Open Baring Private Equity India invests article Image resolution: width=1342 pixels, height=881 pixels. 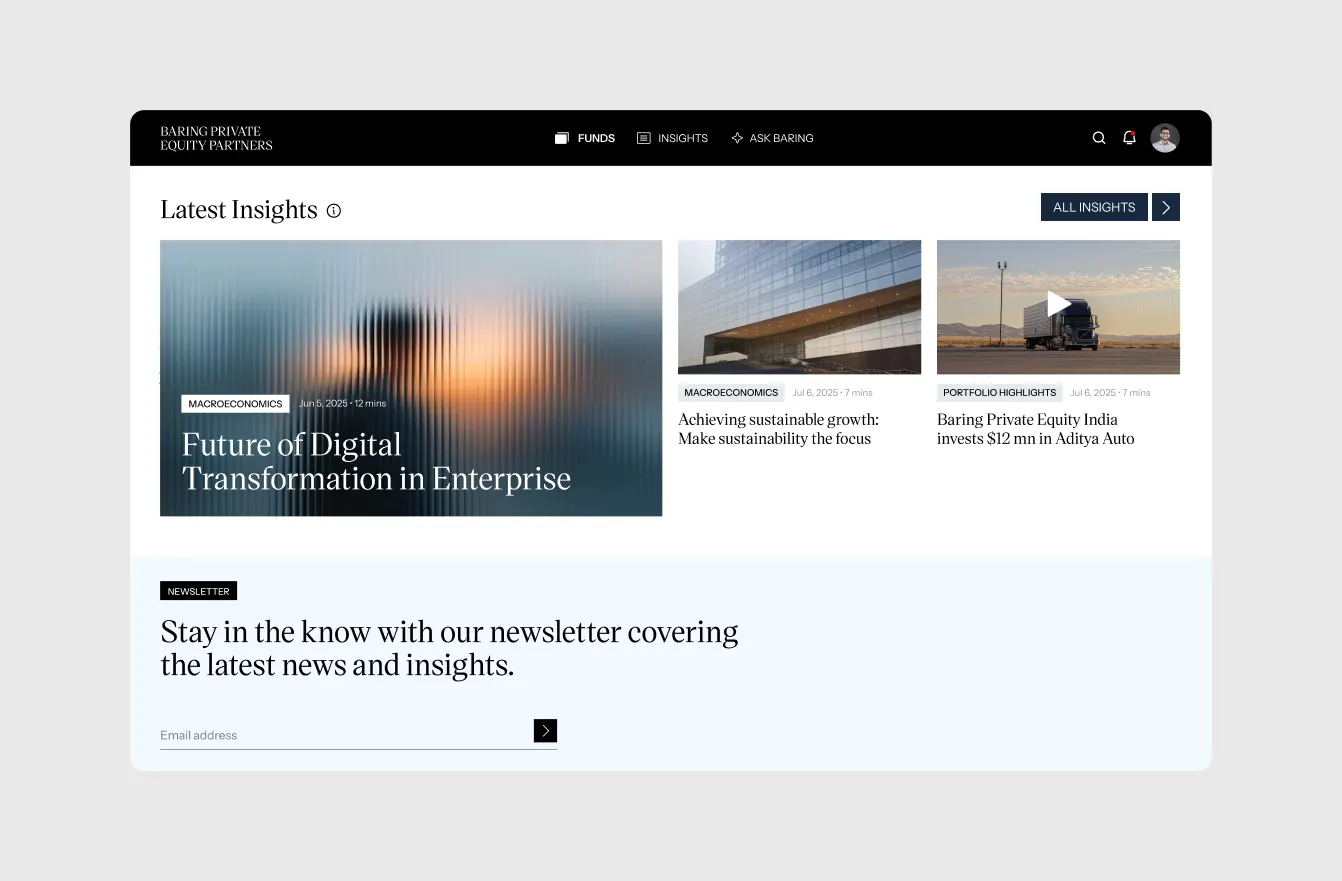[x=1035, y=429]
